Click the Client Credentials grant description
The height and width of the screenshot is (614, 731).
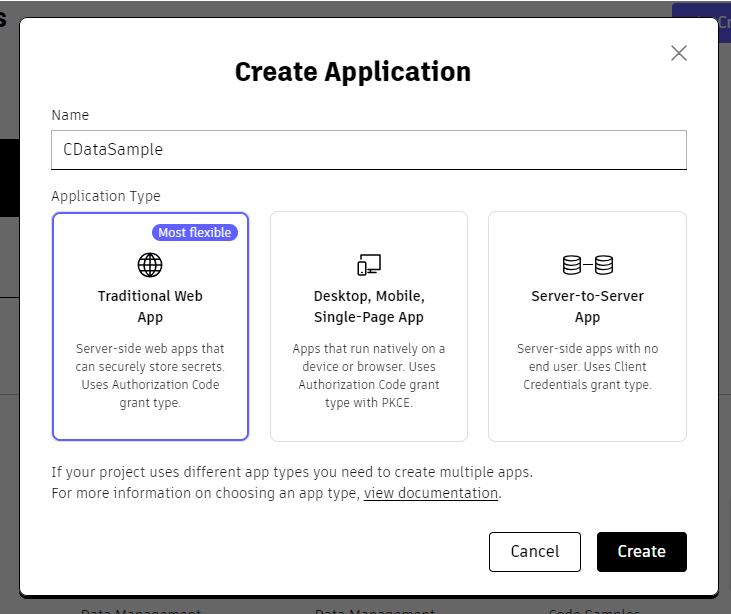point(587,366)
